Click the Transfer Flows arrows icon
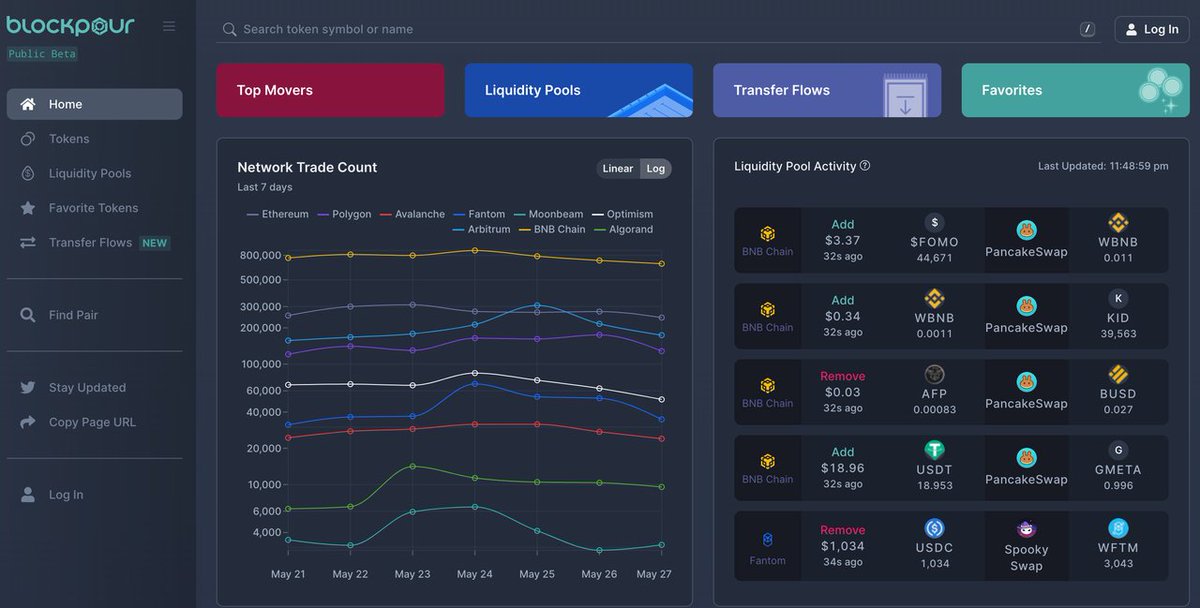This screenshot has height=608, width=1200. point(28,243)
